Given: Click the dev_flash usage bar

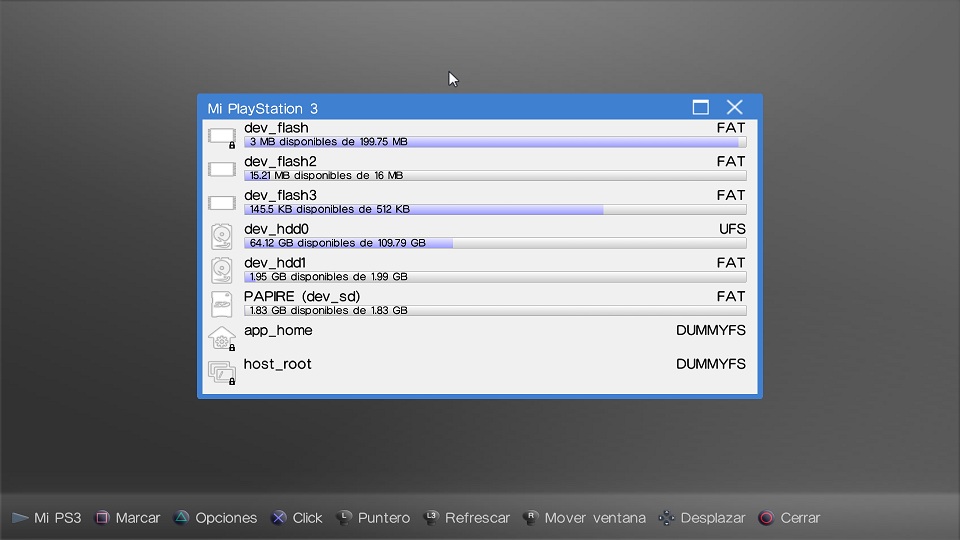Looking at the screenshot, I should tap(495, 141).
